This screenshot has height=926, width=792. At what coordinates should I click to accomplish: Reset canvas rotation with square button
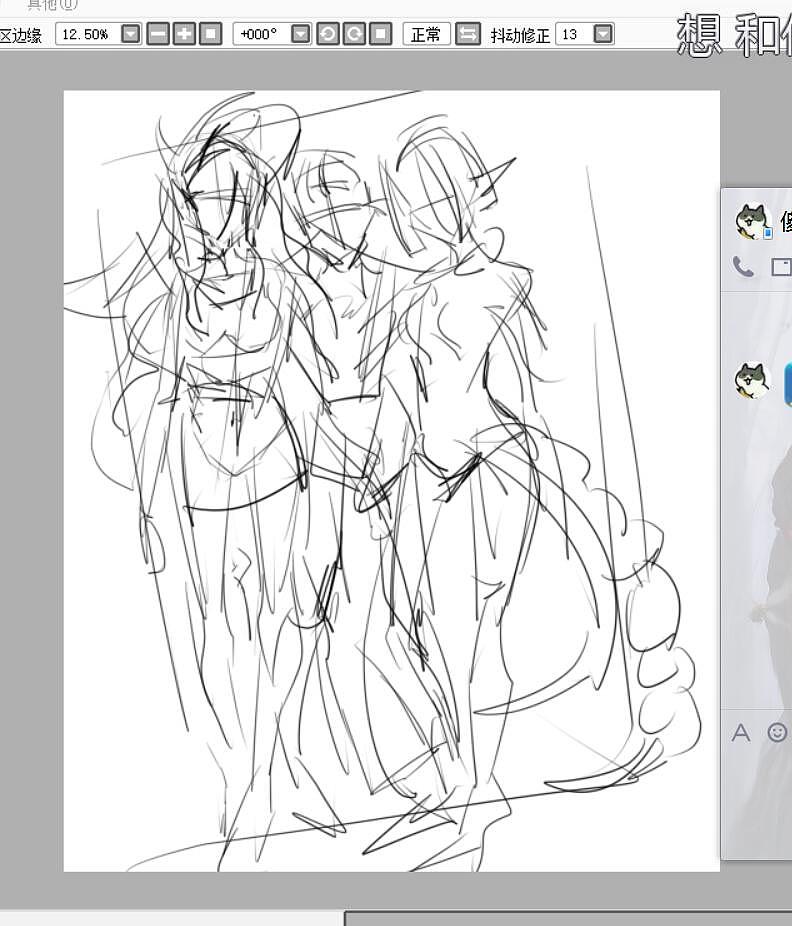click(381, 34)
